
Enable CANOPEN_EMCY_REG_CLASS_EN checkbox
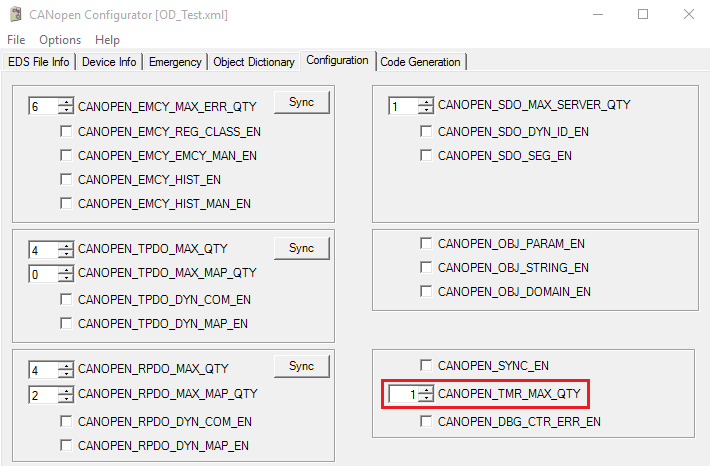[x=66, y=131]
